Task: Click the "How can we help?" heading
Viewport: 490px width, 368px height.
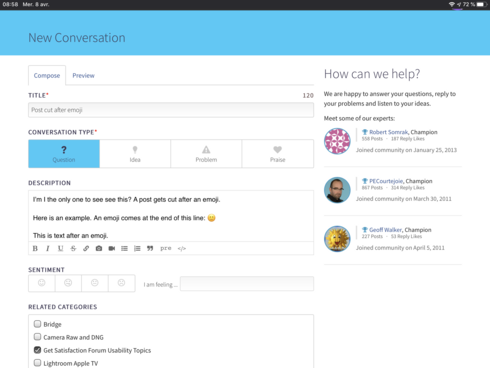Action: [x=372, y=74]
